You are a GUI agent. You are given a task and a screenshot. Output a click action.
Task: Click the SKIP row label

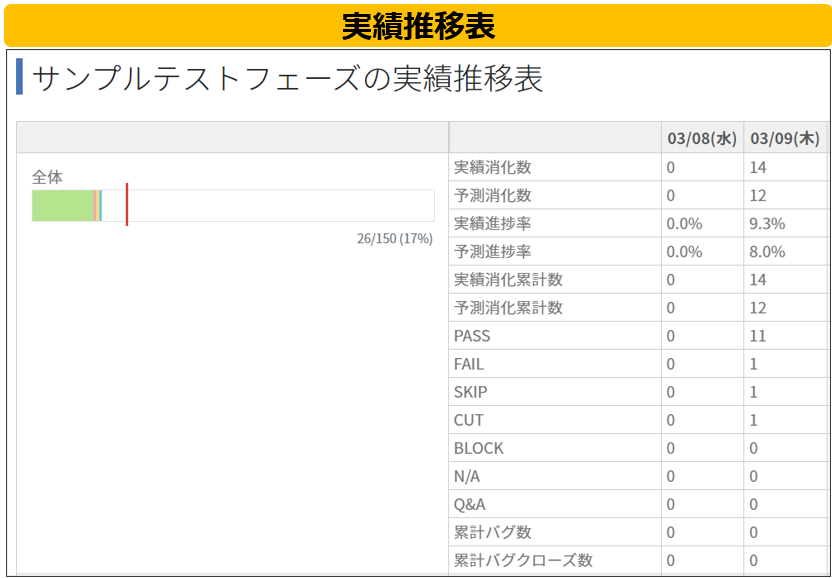(x=470, y=392)
